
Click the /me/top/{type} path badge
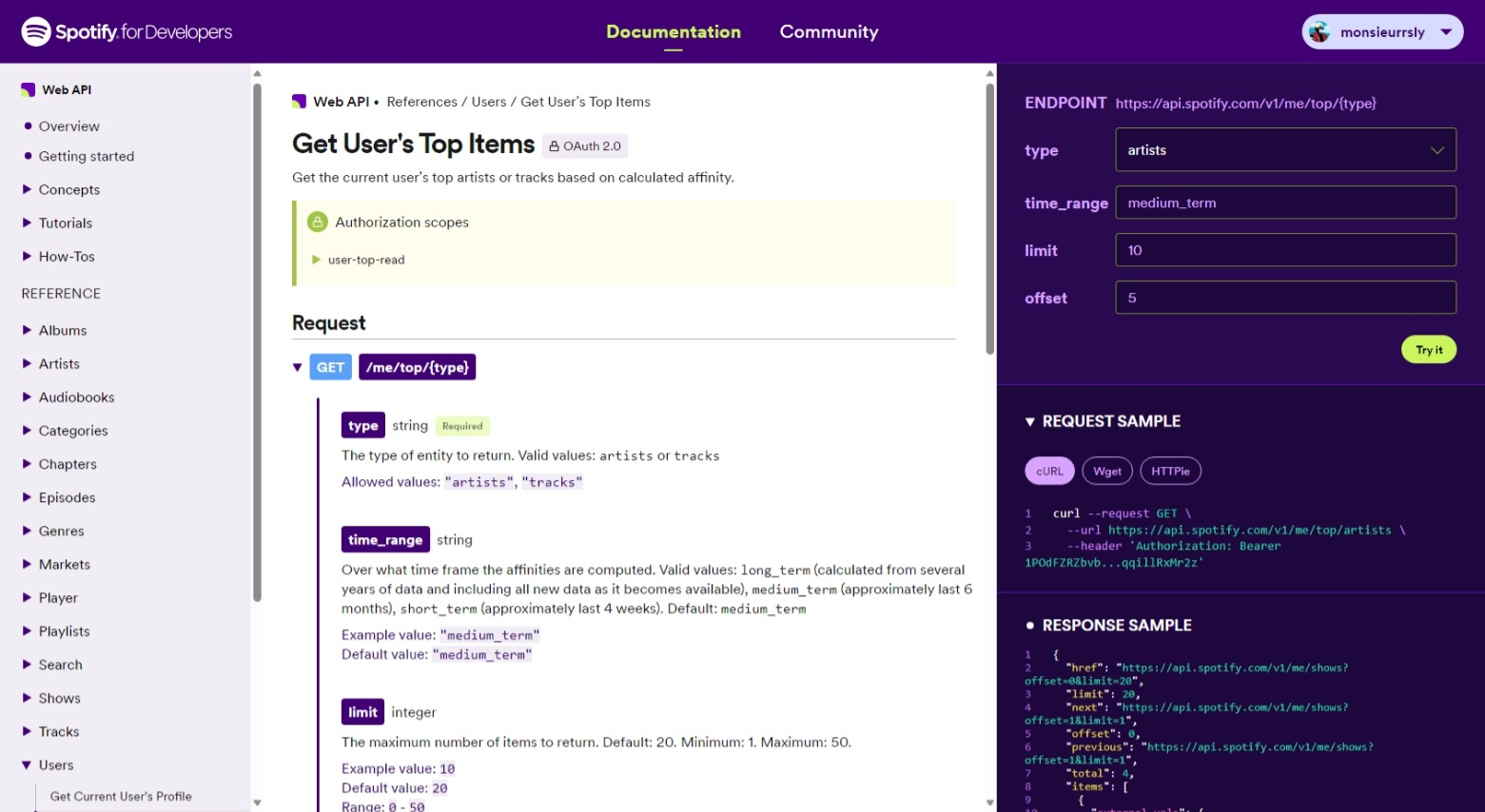(x=417, y=367)
